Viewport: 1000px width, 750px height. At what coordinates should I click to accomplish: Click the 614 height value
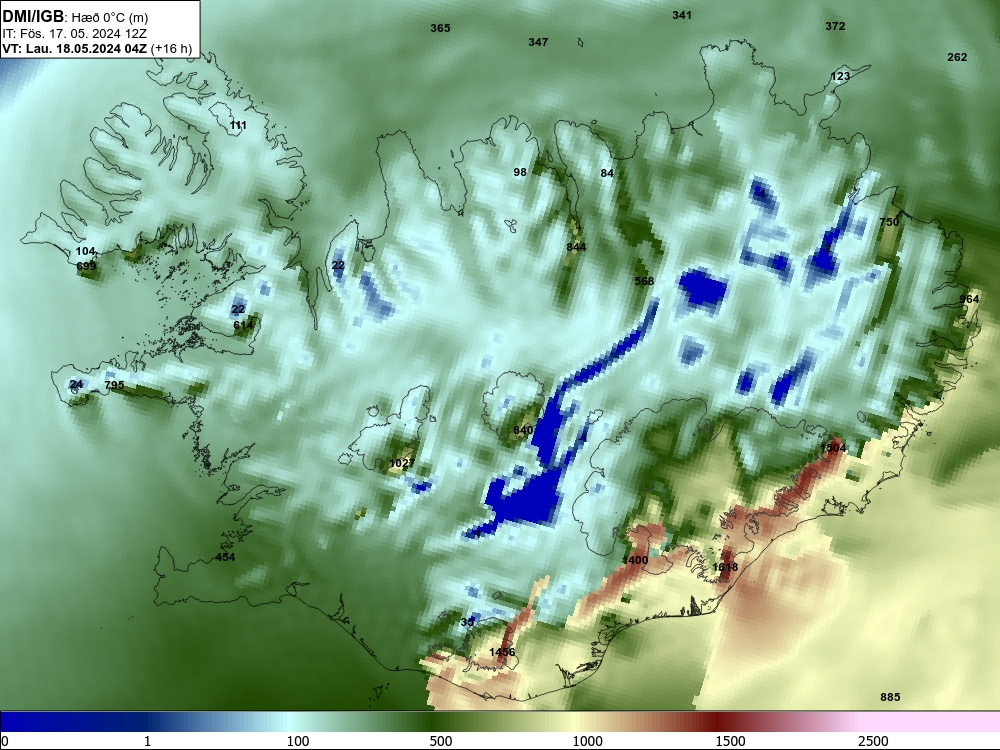[x=243, y=325]
